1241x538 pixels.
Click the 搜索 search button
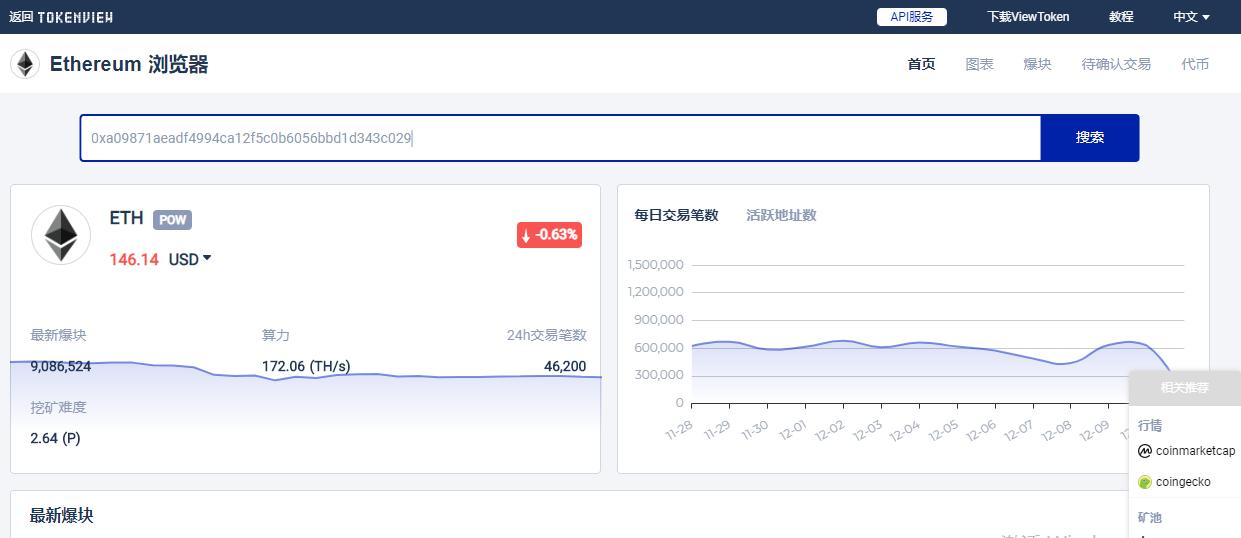(x=1090, y=138)
